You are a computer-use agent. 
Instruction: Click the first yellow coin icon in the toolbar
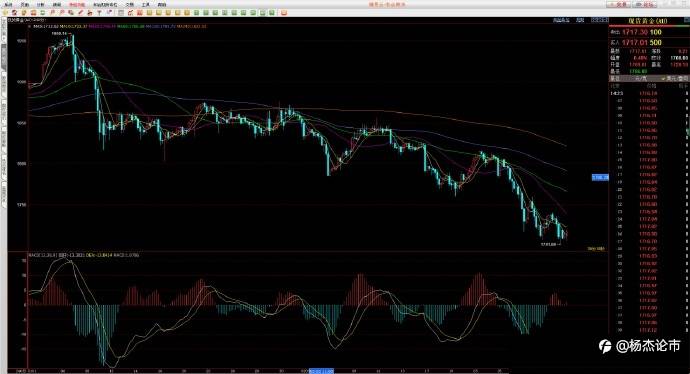click(x=149, y=13)
